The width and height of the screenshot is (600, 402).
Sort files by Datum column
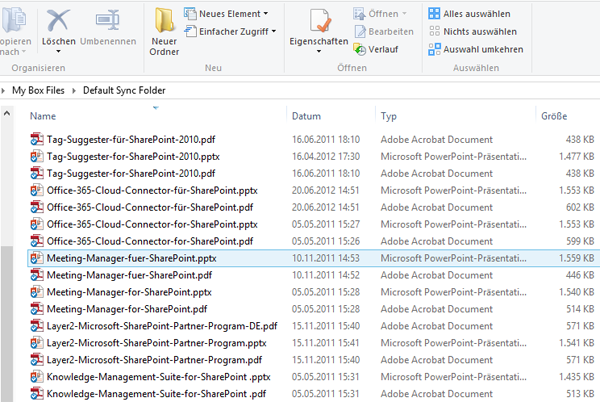pos(306,117)
